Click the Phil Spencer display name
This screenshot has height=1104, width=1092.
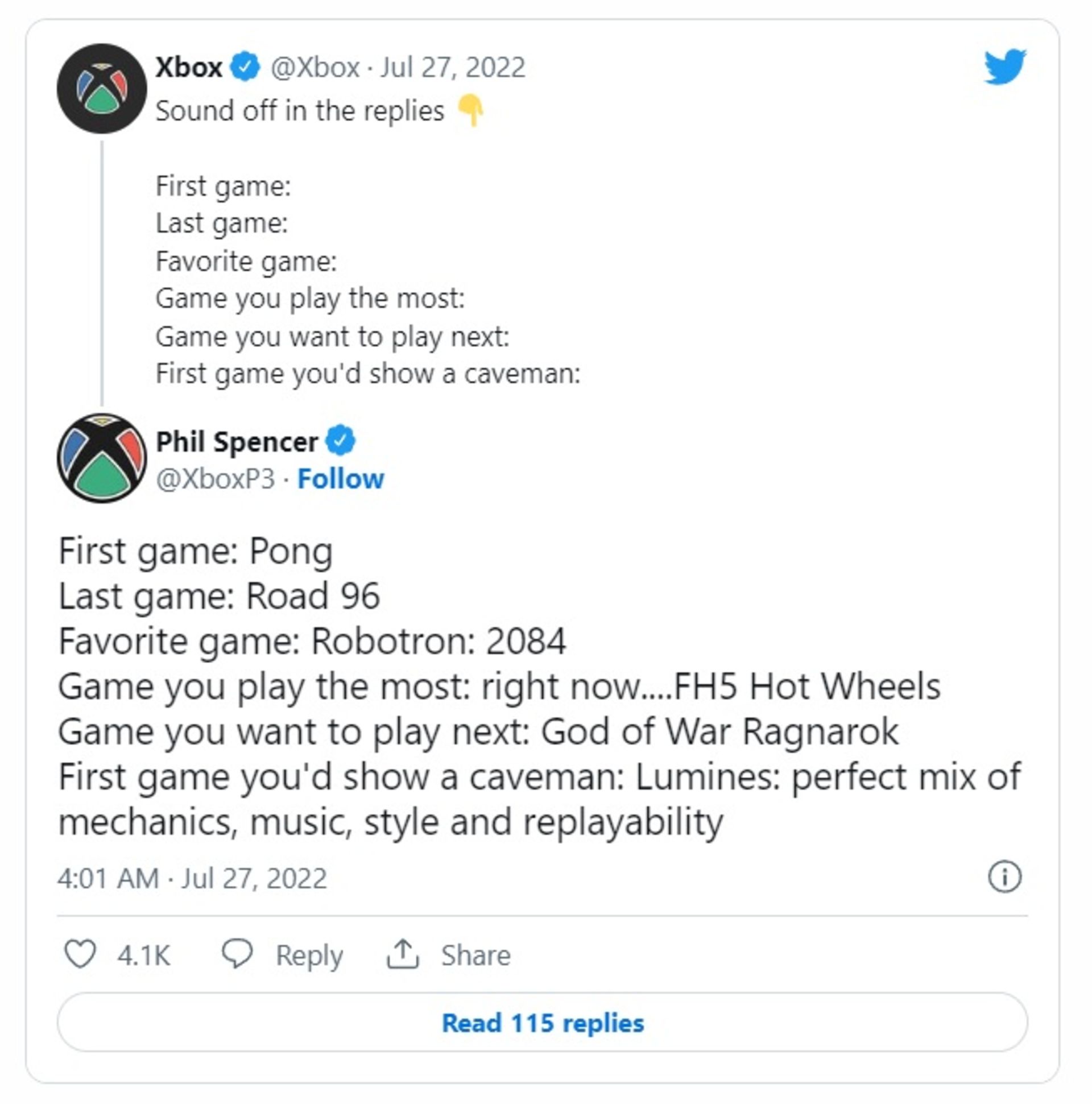pyautogui.click(x=237, y=442)
